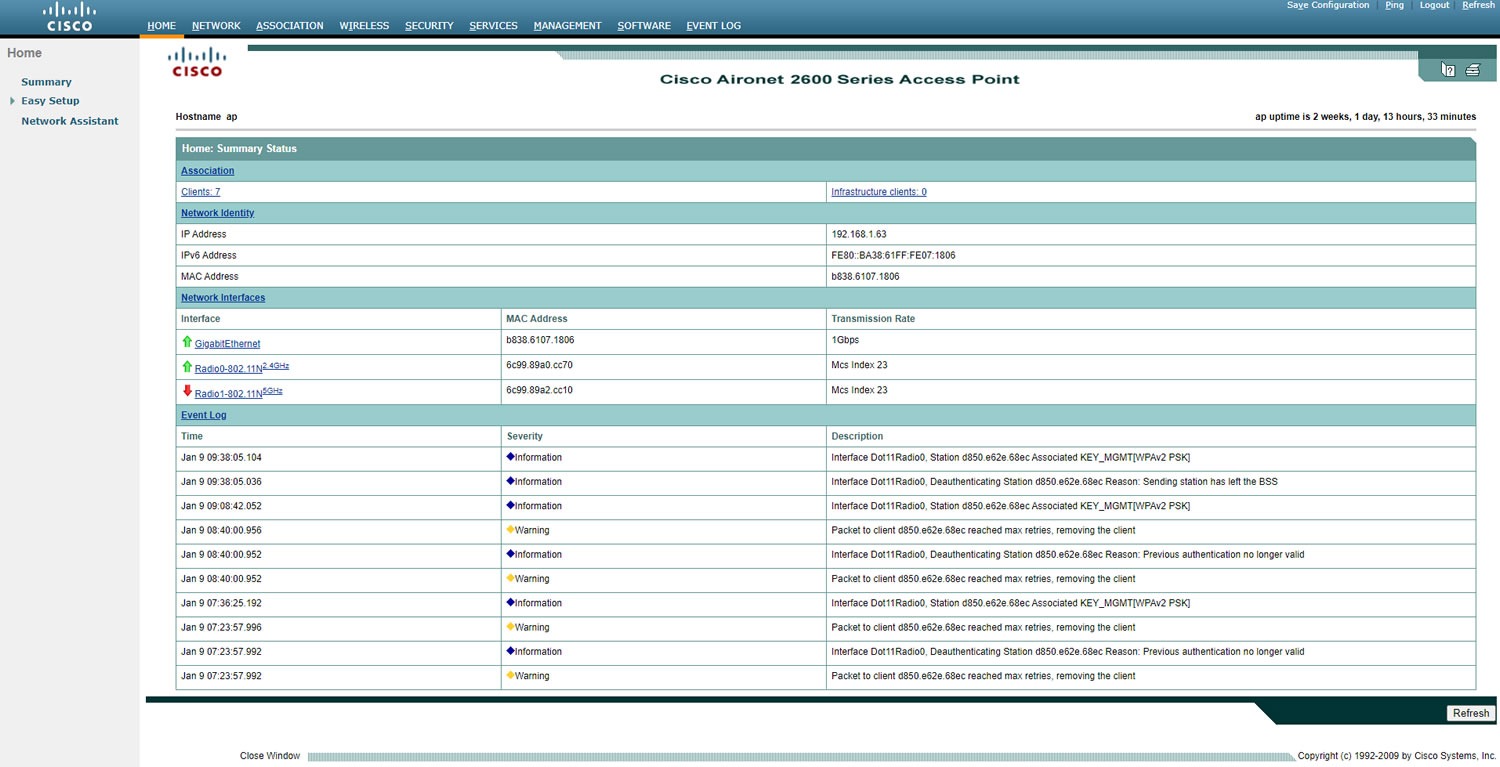
Task: Select Network Assistant in the sidebar
Action: tap(70, 121)
